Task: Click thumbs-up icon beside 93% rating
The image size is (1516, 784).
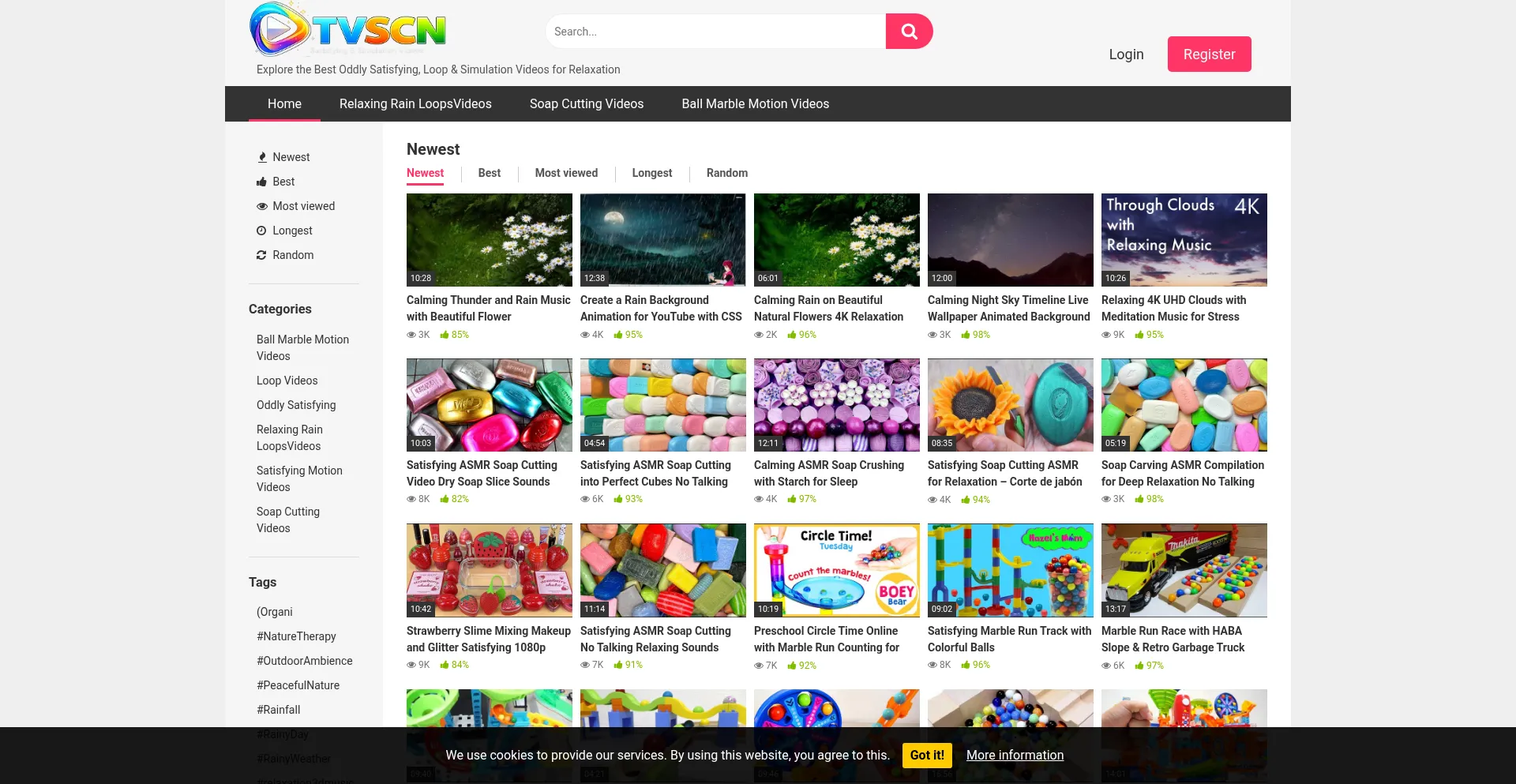Action: [x=618, y=499]
